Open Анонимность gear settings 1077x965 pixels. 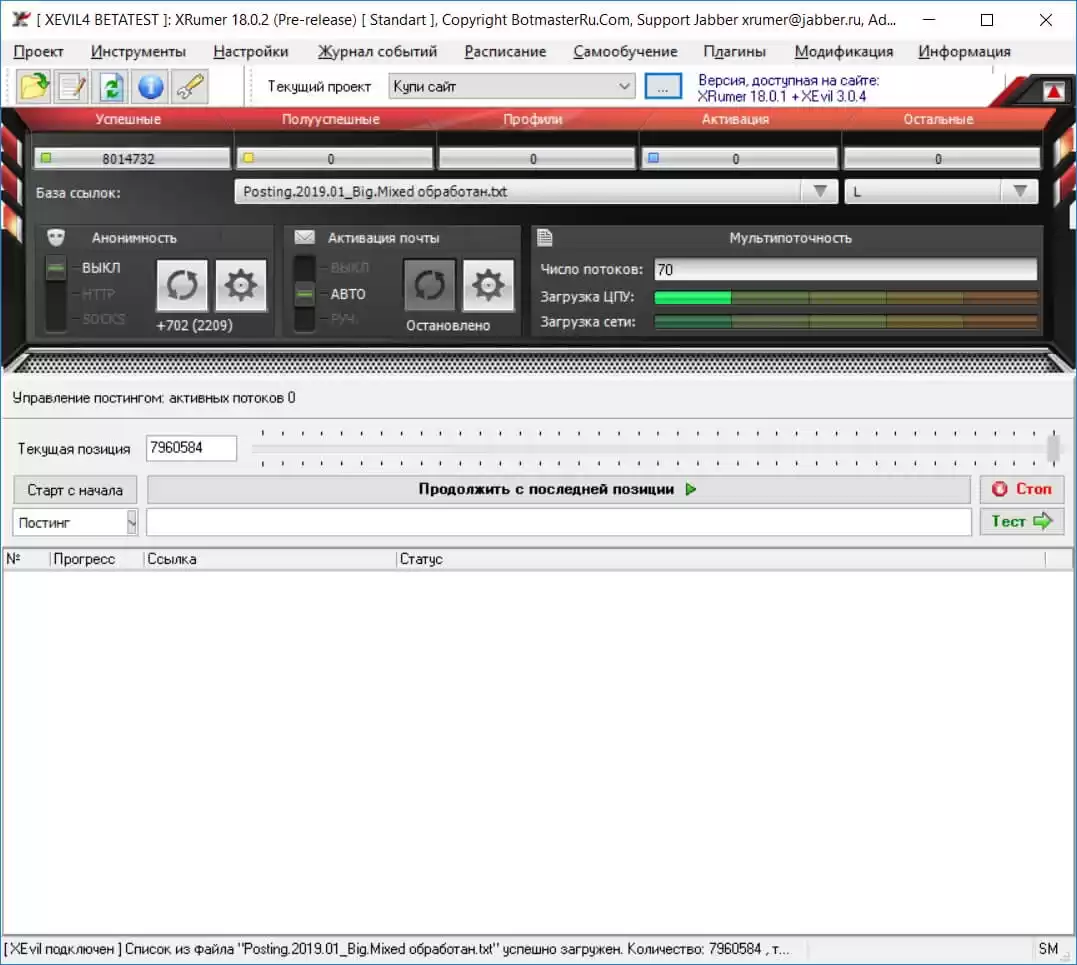[240, 285]
